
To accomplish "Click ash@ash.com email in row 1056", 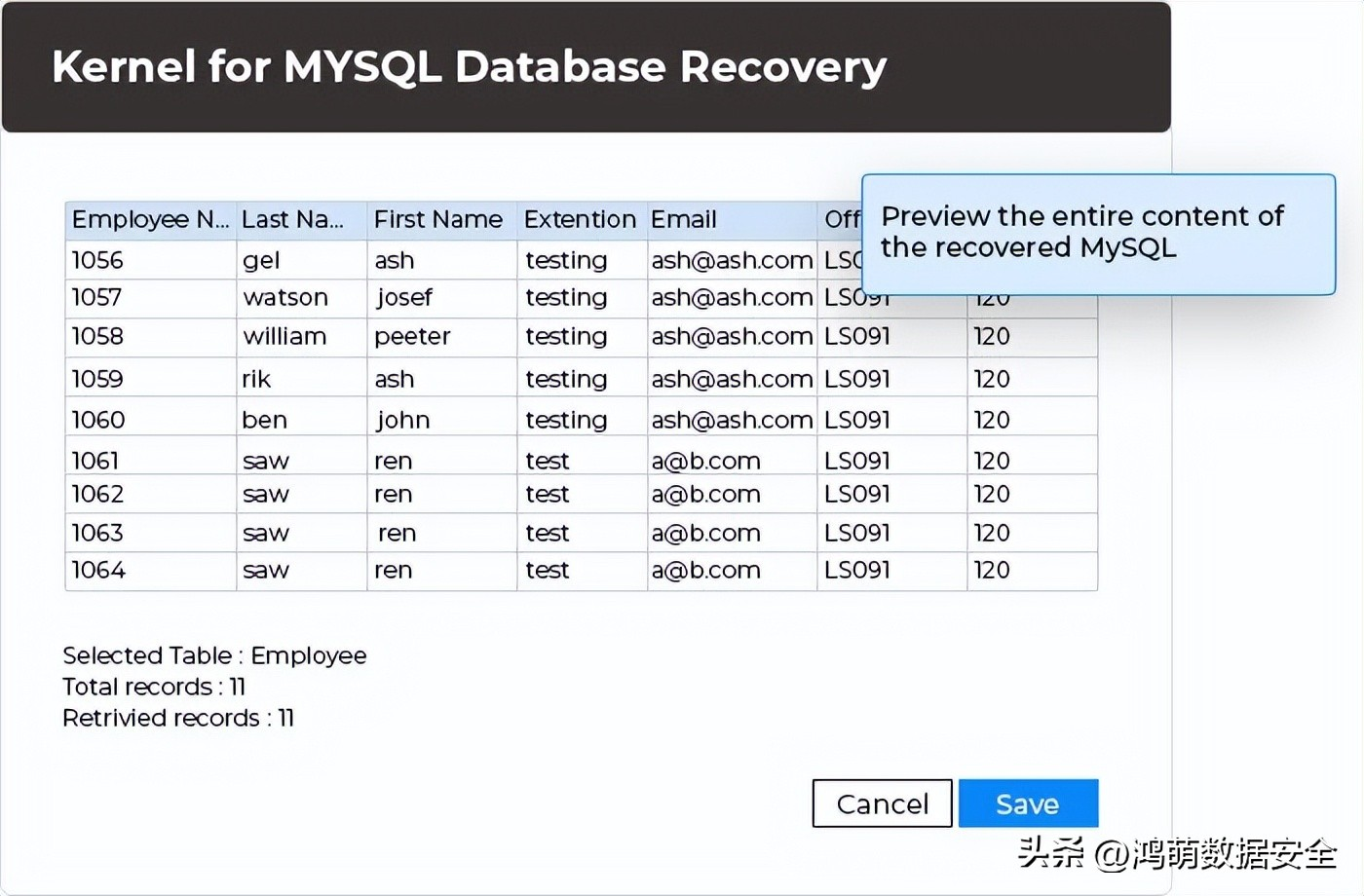I will [733, 260].
